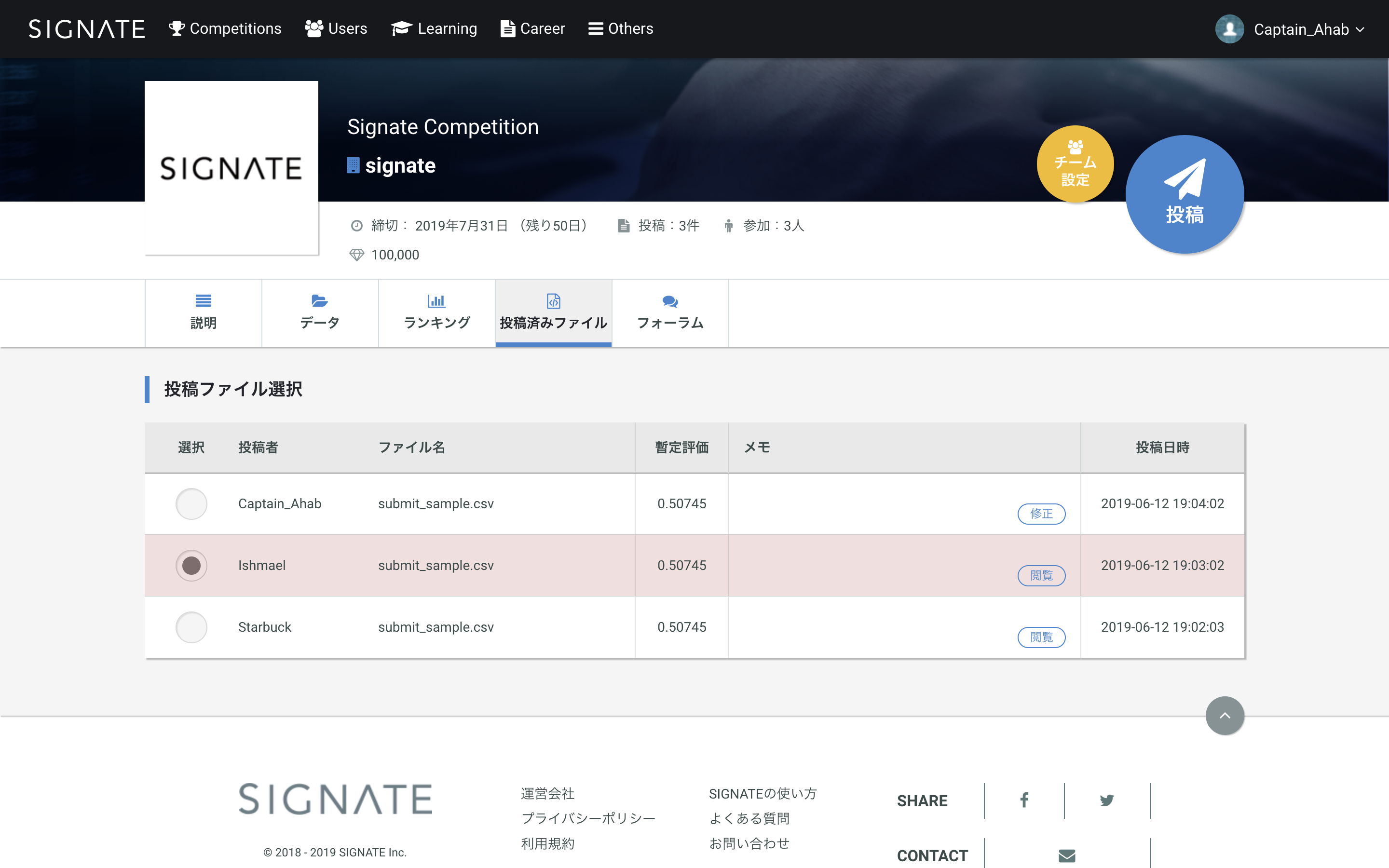
Task: Click the SIGNATE logo in top navigation
Action: tap(87, 29)
